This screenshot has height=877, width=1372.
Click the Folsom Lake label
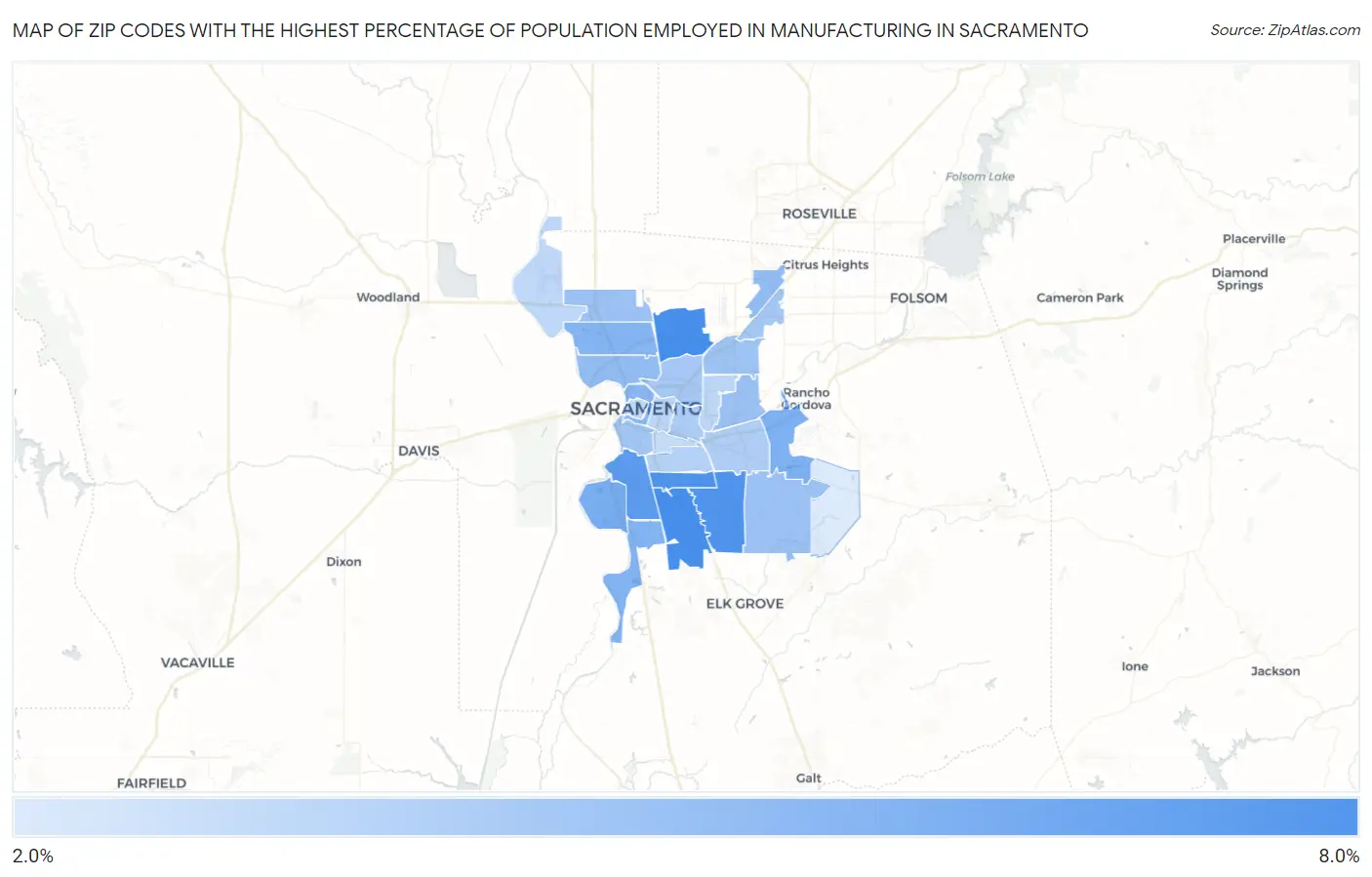point(980,177)
